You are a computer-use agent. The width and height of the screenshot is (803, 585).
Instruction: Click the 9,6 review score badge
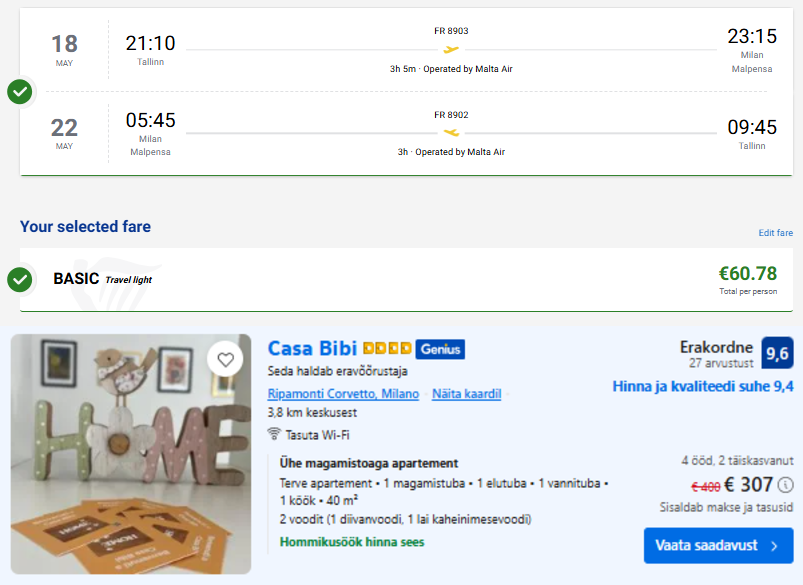click(x=777, y=353)
